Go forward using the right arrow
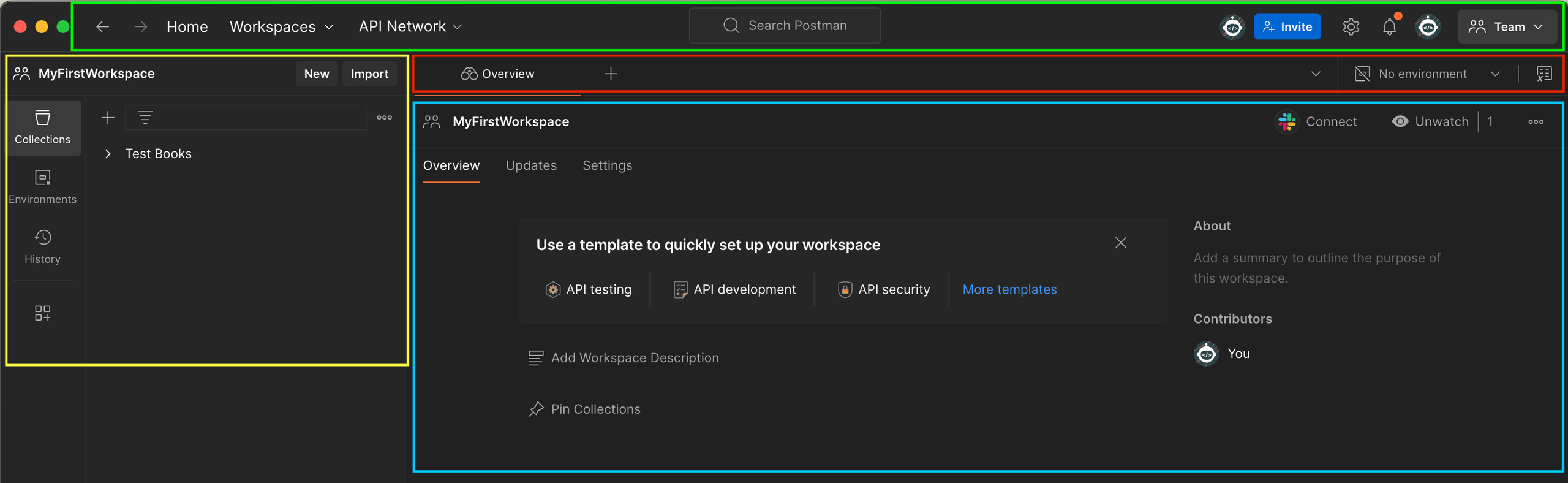Image resolution: width=1568 pixels, height=483 pixels. pos(140,26)
